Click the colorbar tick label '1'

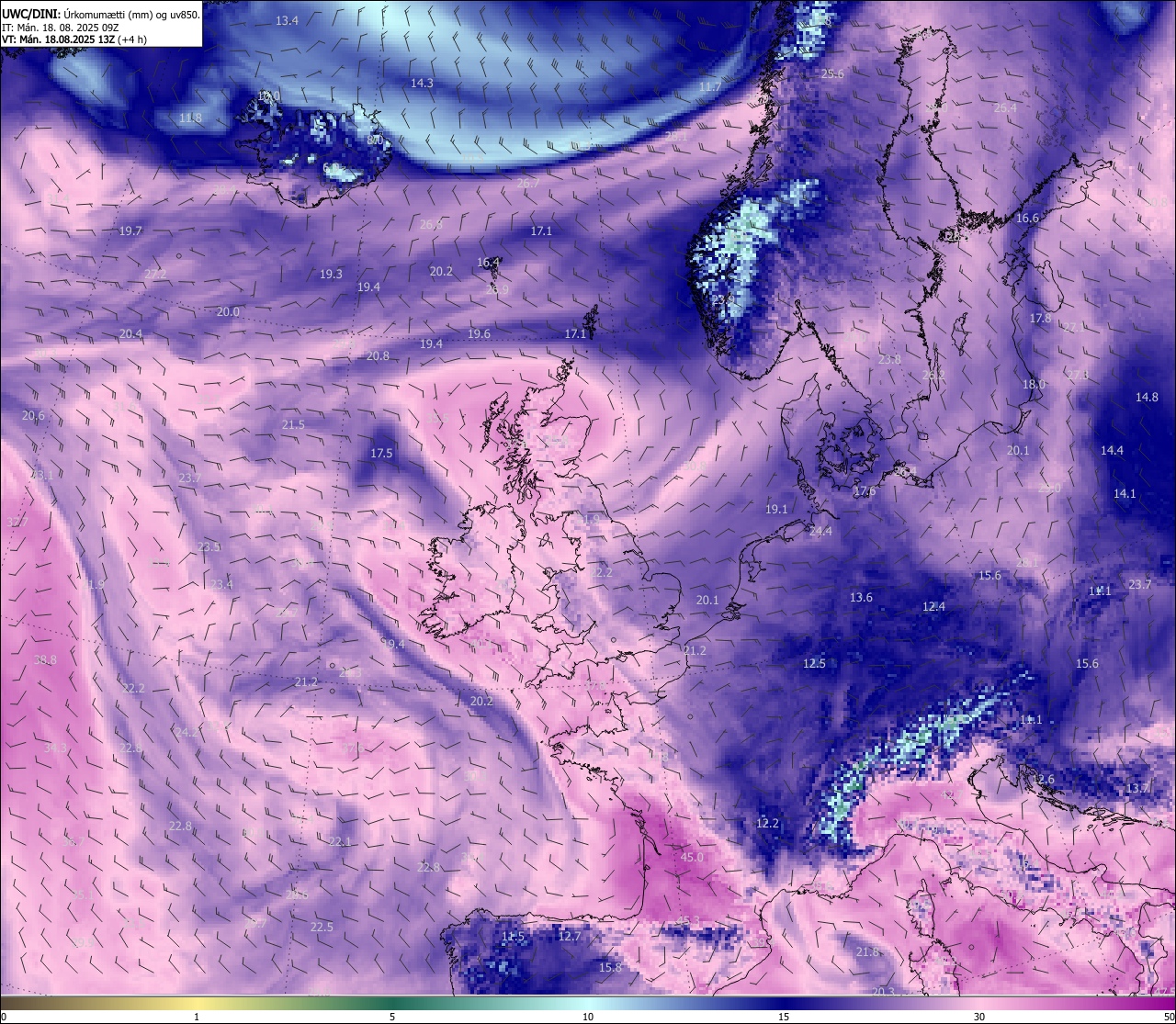(197, 1017)
